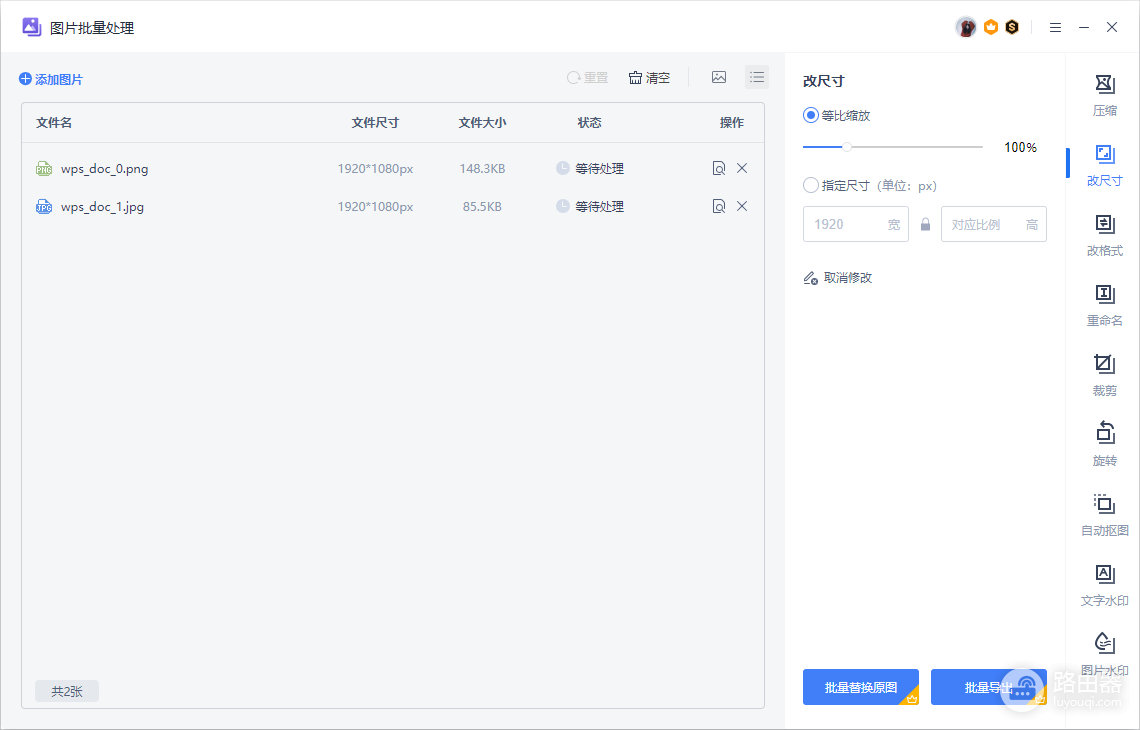The image size is (1140, 730).
Task: Click the 图片批量处理 app logo
Action: (x=31, y=28)
